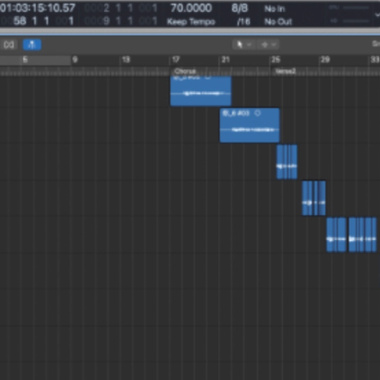Click the No In MIDI indicator

[275, 9]
